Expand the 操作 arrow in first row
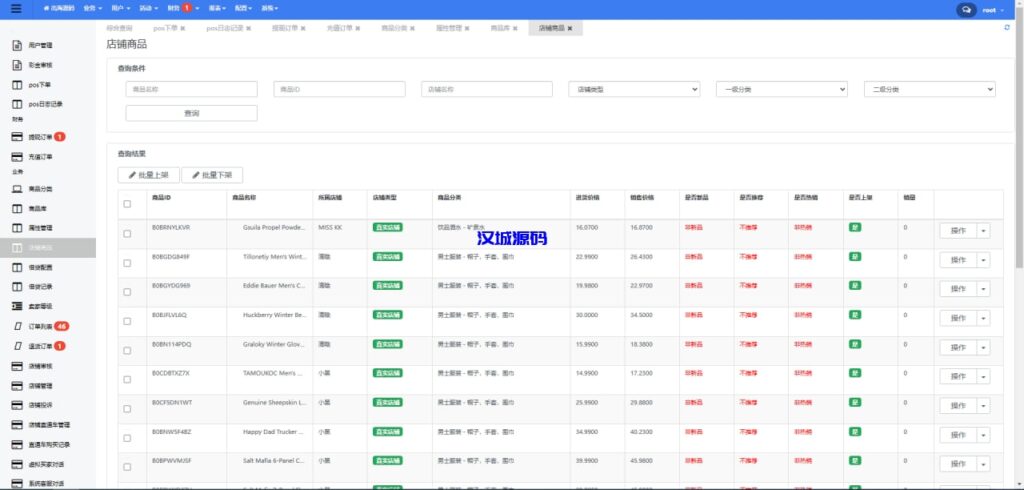Viewport: 1024px width, 490px height. pos(983,231)
